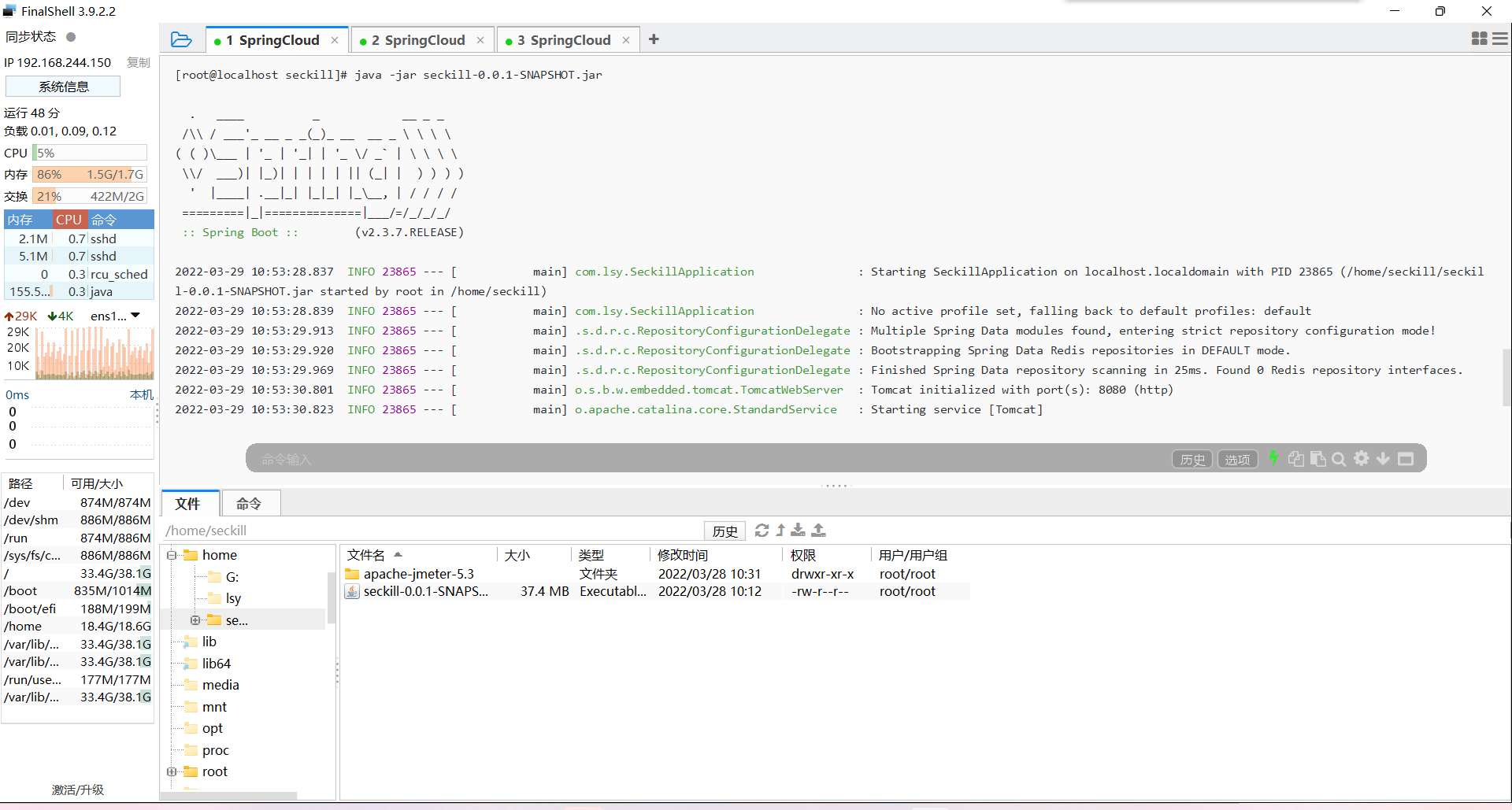Click the green lightning quick command icon

tap(1273, 458)
